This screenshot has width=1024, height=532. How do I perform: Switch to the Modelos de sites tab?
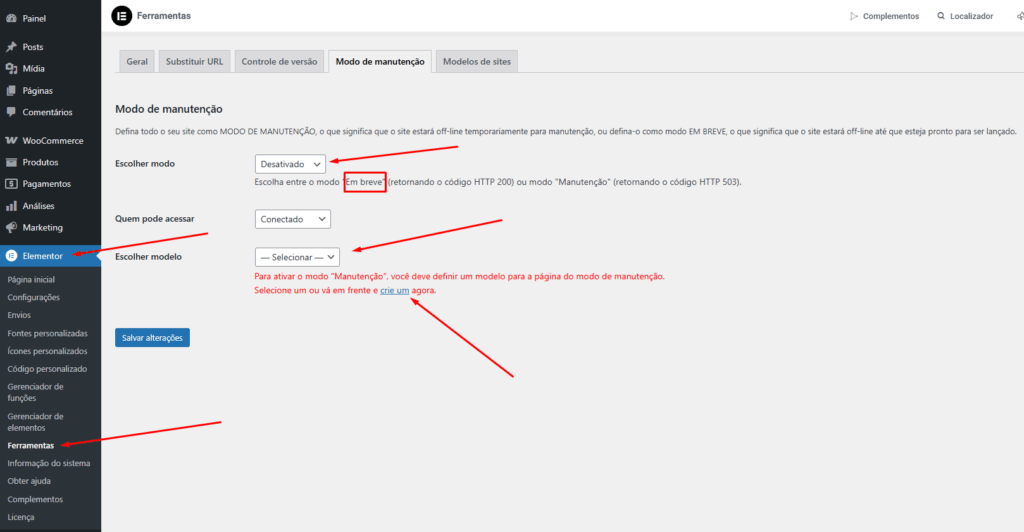(x=477, y=61)
